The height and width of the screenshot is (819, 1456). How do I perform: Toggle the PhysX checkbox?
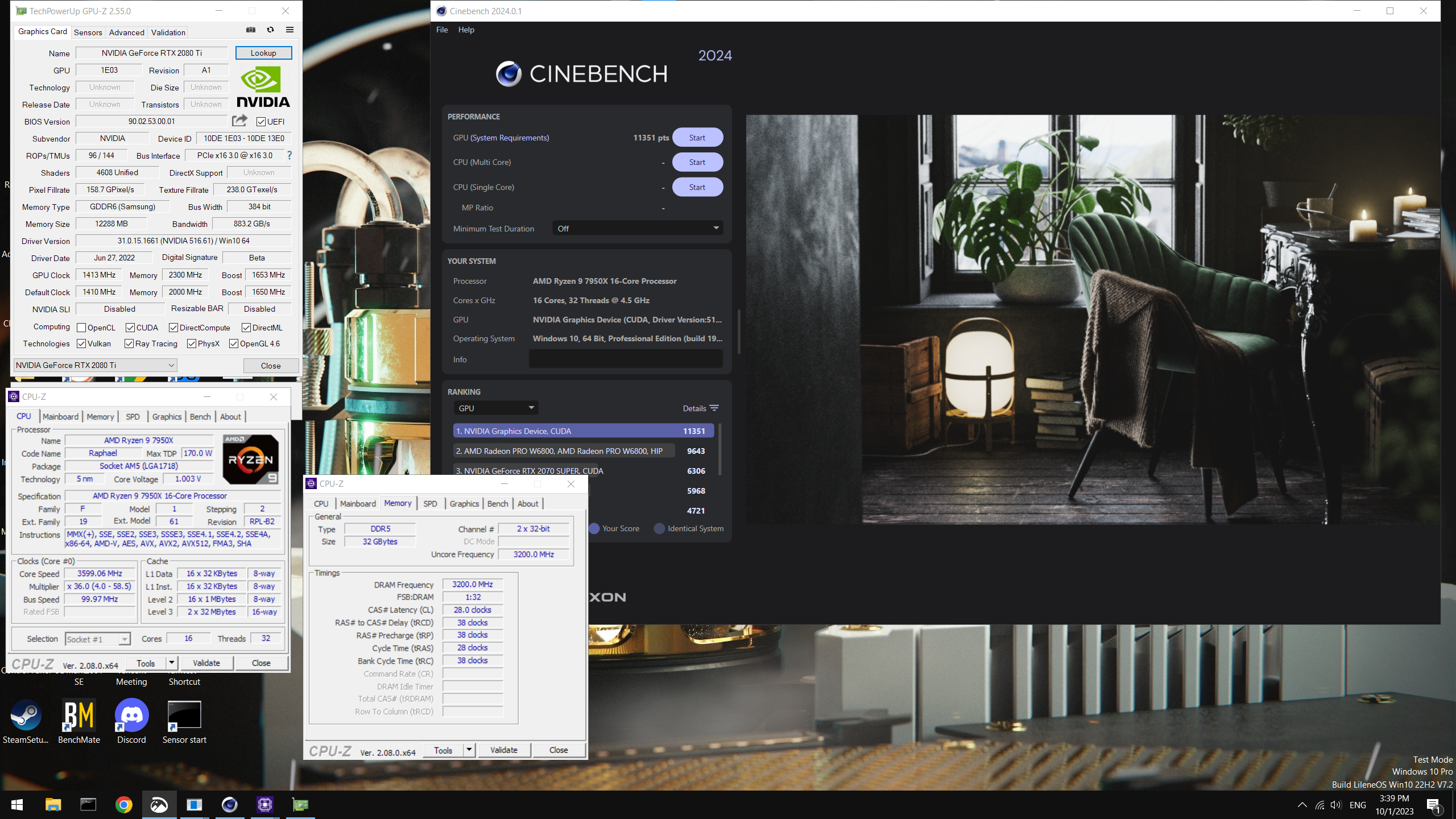[192, 344]
